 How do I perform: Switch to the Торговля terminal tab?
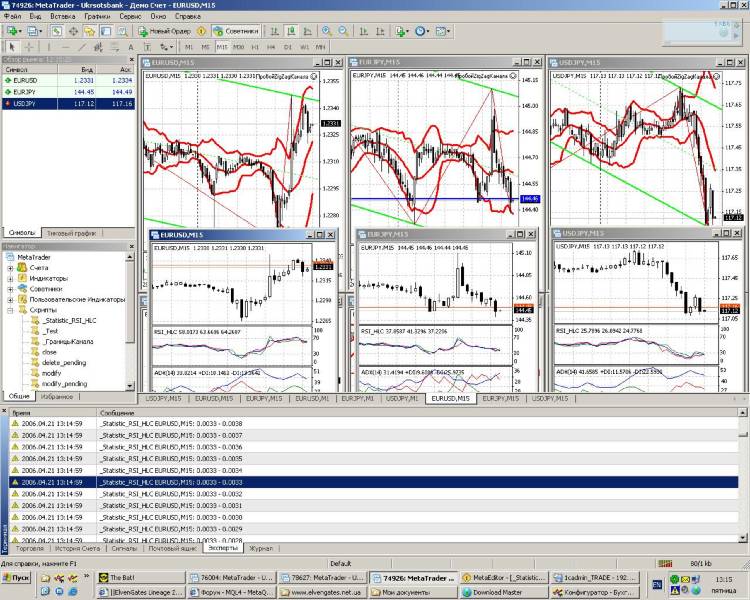point(30,548)
